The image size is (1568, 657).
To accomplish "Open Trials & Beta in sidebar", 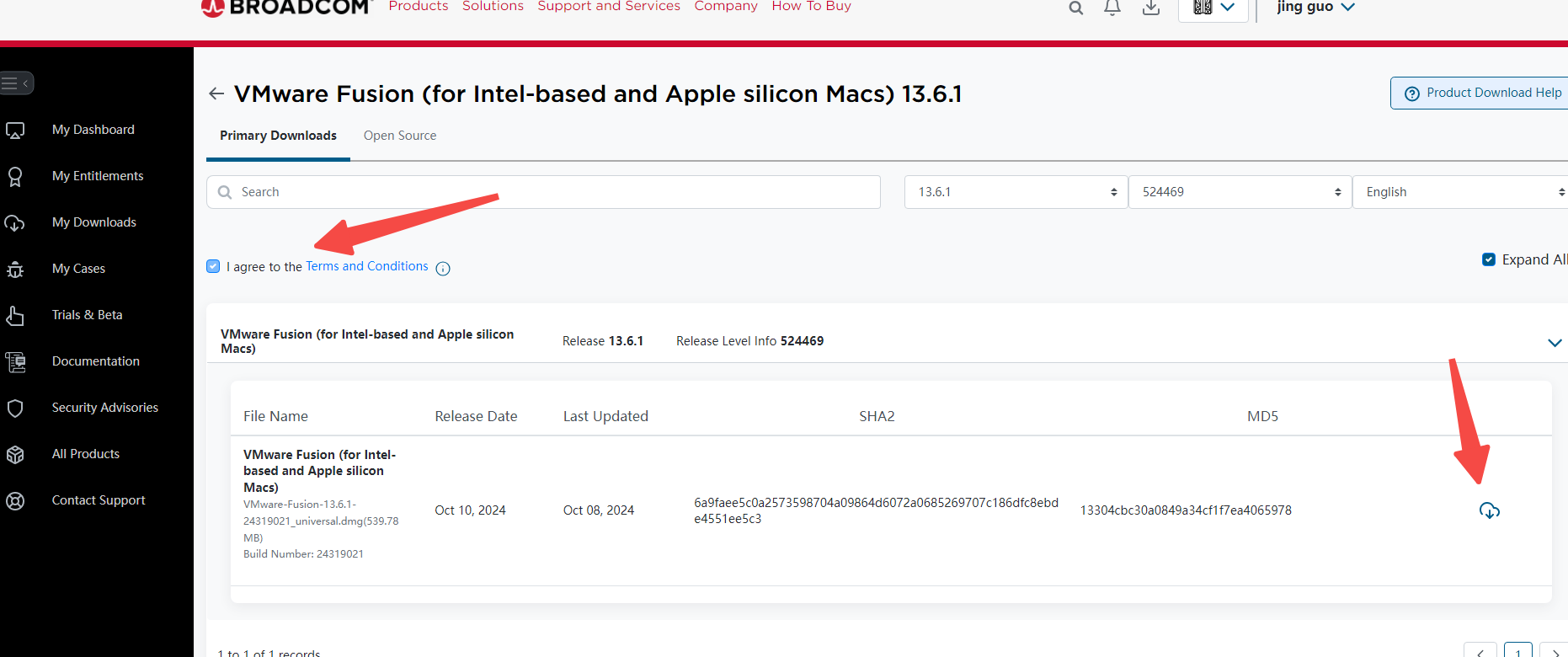I will [88, 315].
